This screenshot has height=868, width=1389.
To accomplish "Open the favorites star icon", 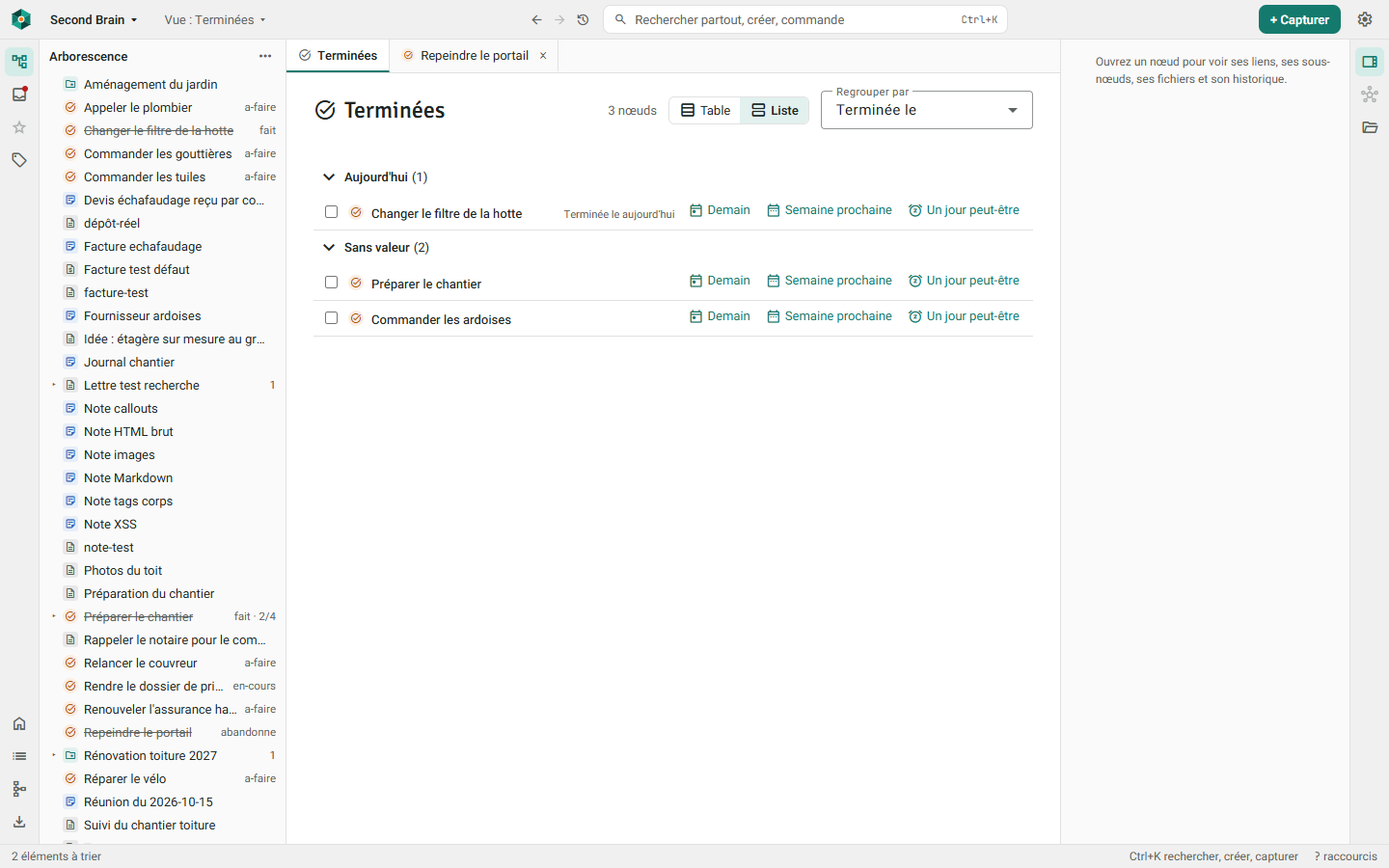I will 19,127.
